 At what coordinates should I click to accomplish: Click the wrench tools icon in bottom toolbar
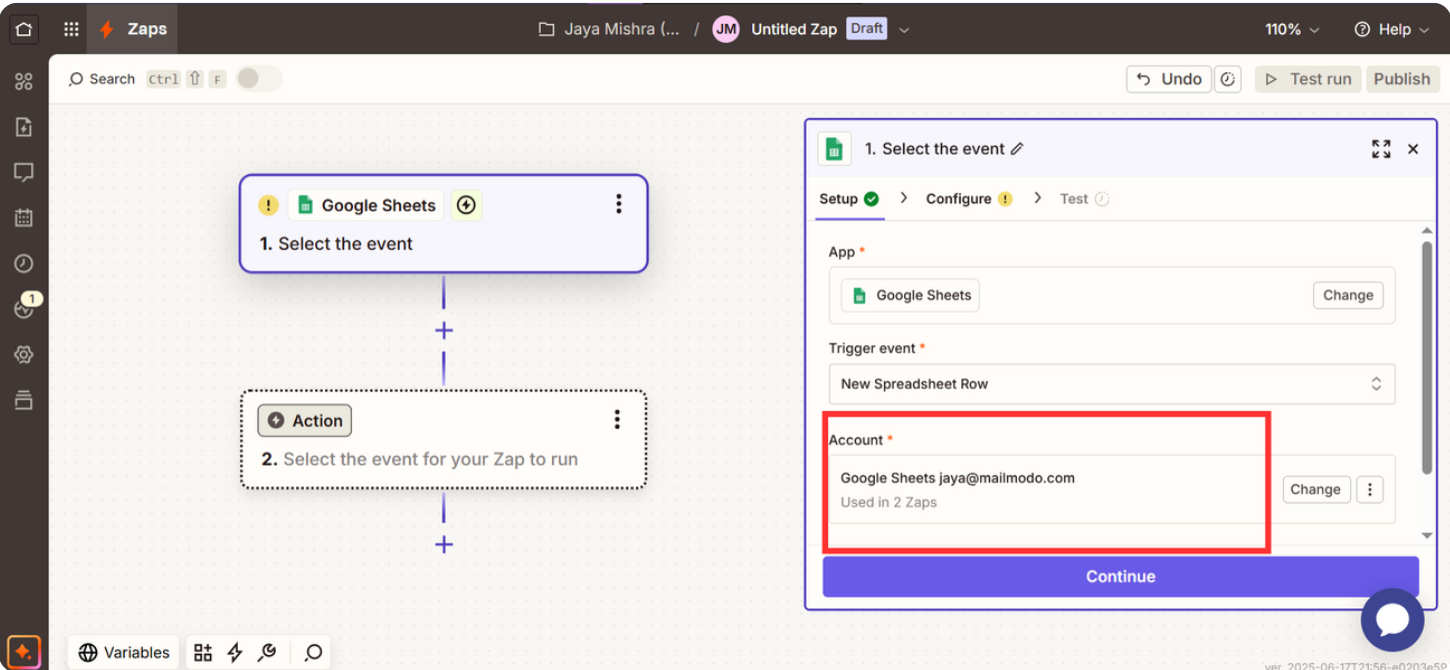267,653
